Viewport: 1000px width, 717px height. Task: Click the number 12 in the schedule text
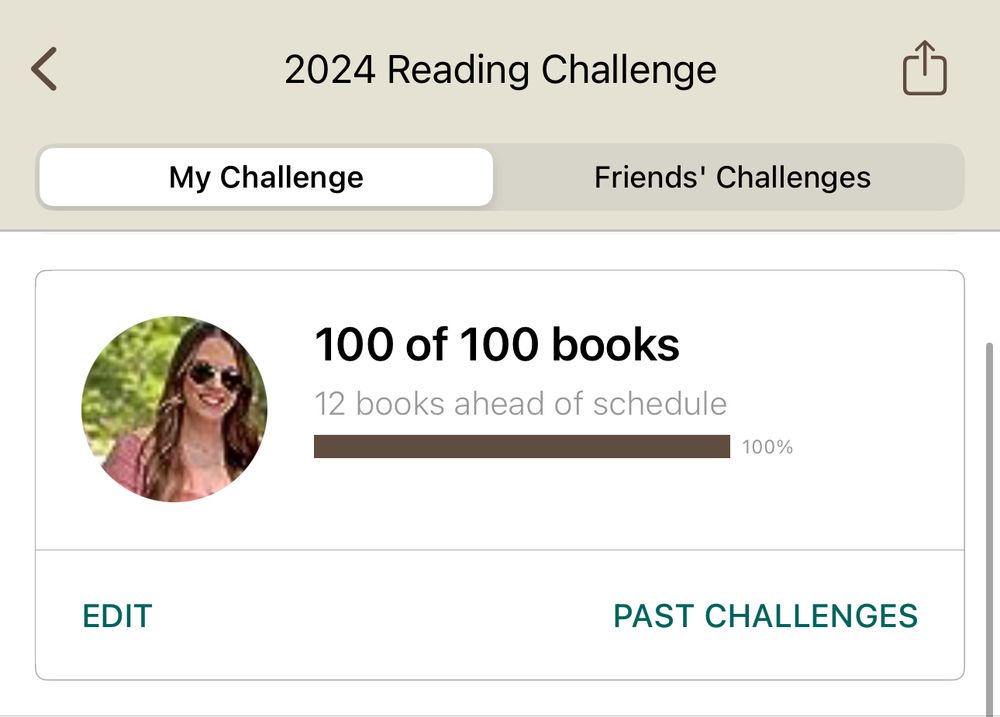330,404
